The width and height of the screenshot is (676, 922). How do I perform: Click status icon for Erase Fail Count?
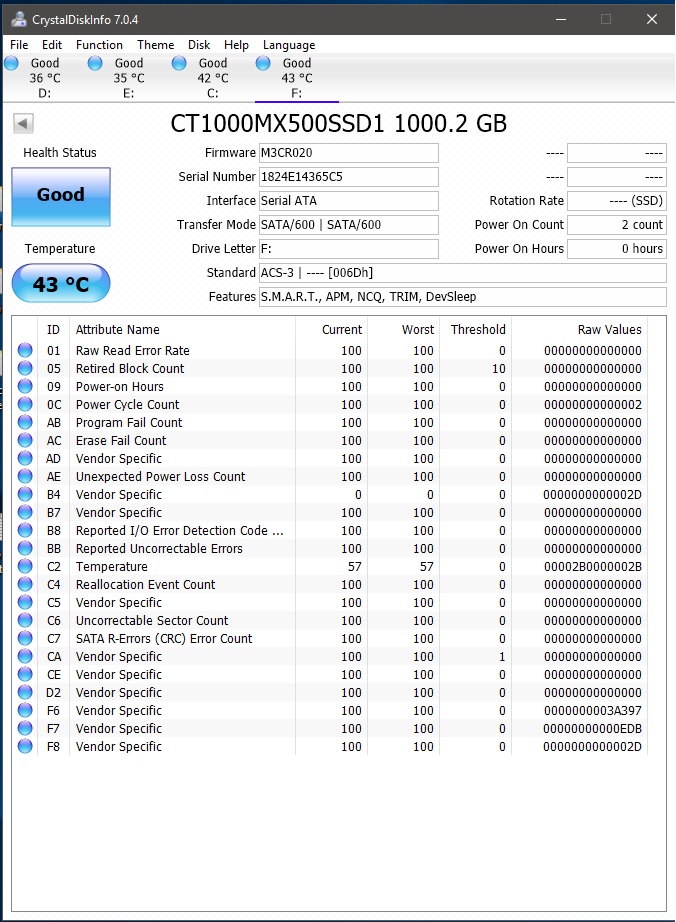coord(25,440)
